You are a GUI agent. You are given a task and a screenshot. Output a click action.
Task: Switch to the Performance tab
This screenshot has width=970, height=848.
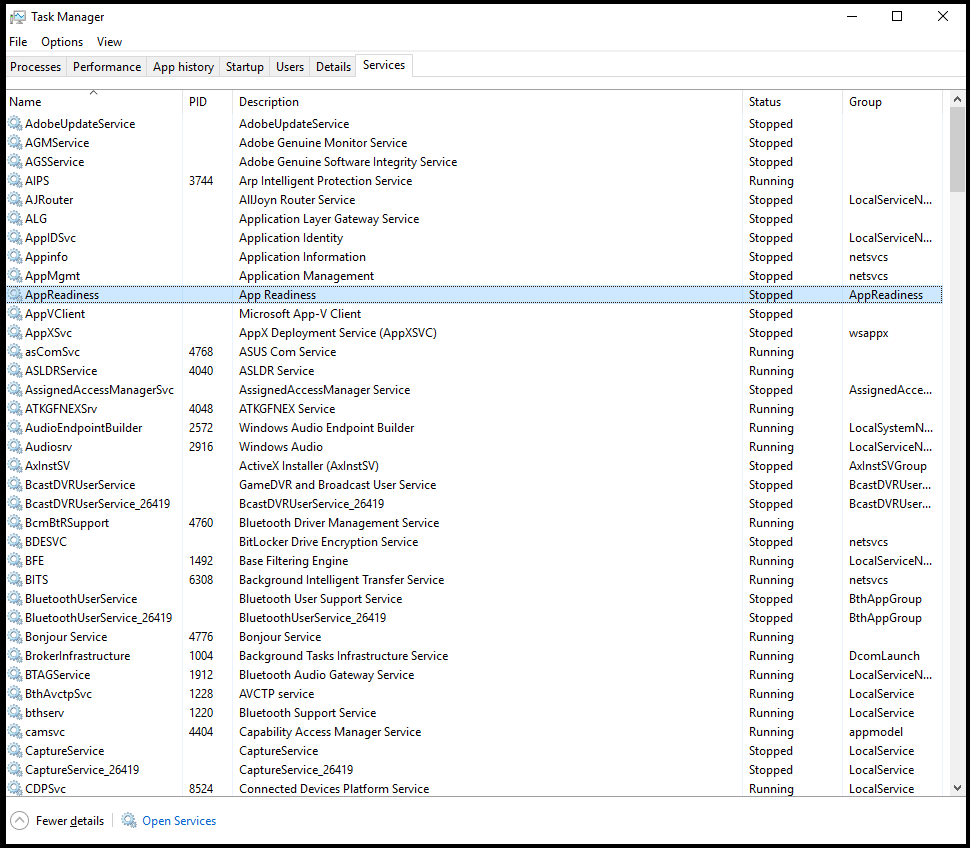coord(106,66)
